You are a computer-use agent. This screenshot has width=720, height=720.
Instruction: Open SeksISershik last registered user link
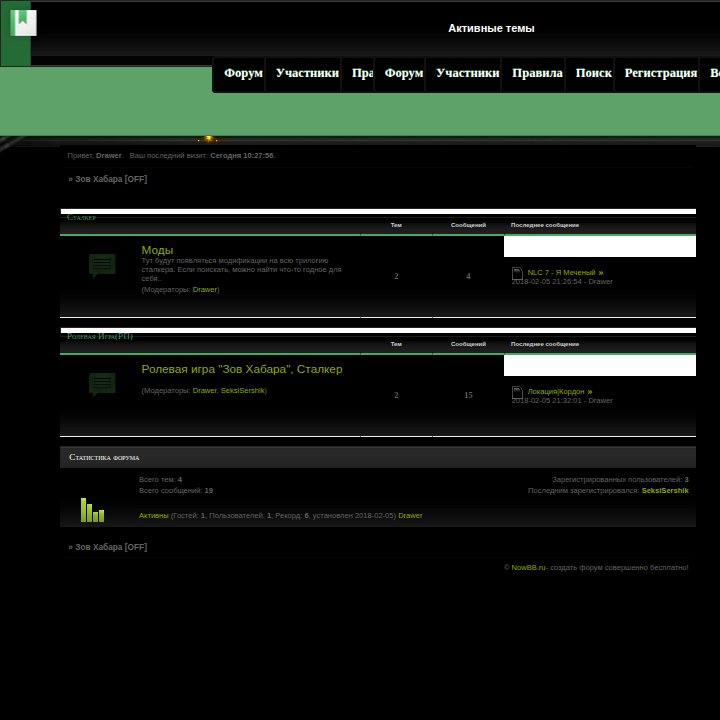(x=665, y=491)
